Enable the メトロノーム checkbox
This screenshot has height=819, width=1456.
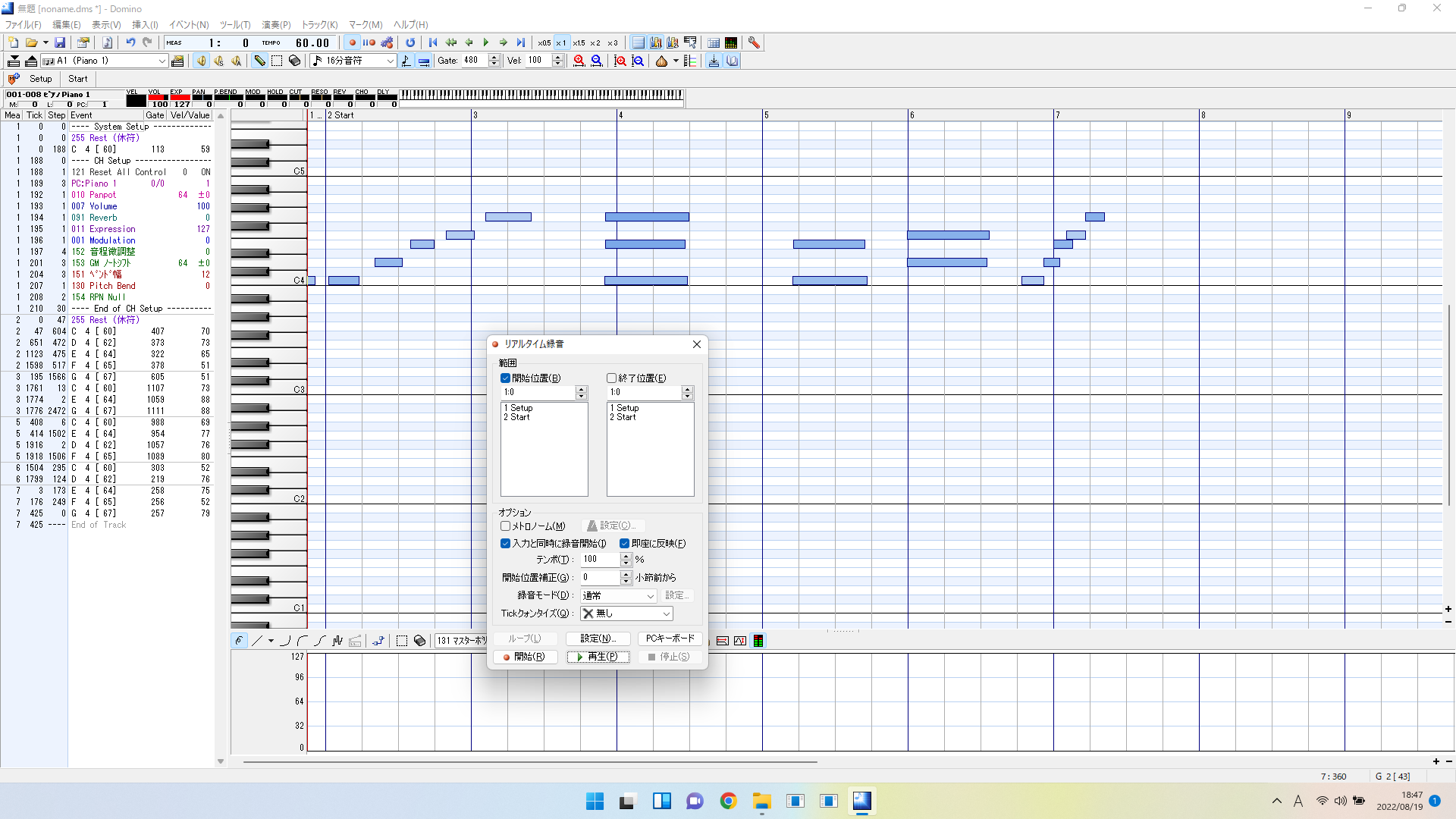coord(505,526)
